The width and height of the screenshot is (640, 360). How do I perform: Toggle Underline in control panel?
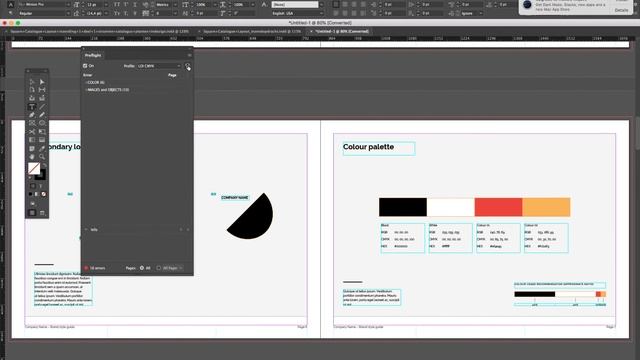point(135,4)
